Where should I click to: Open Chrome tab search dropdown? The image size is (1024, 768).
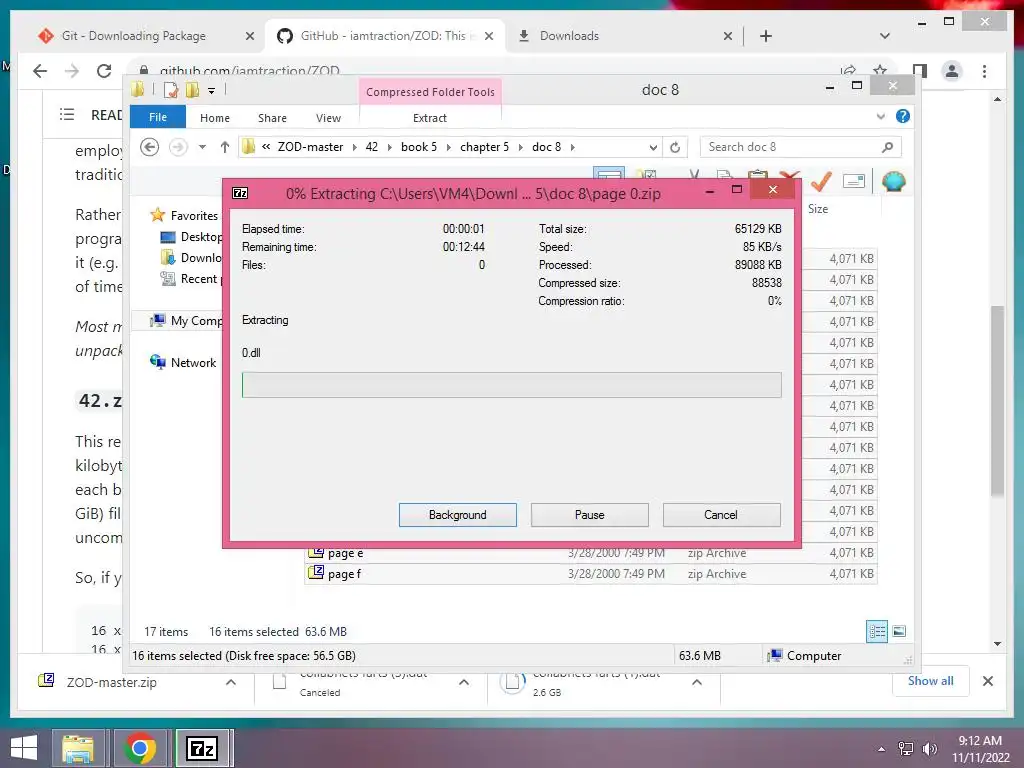[885, 36]
